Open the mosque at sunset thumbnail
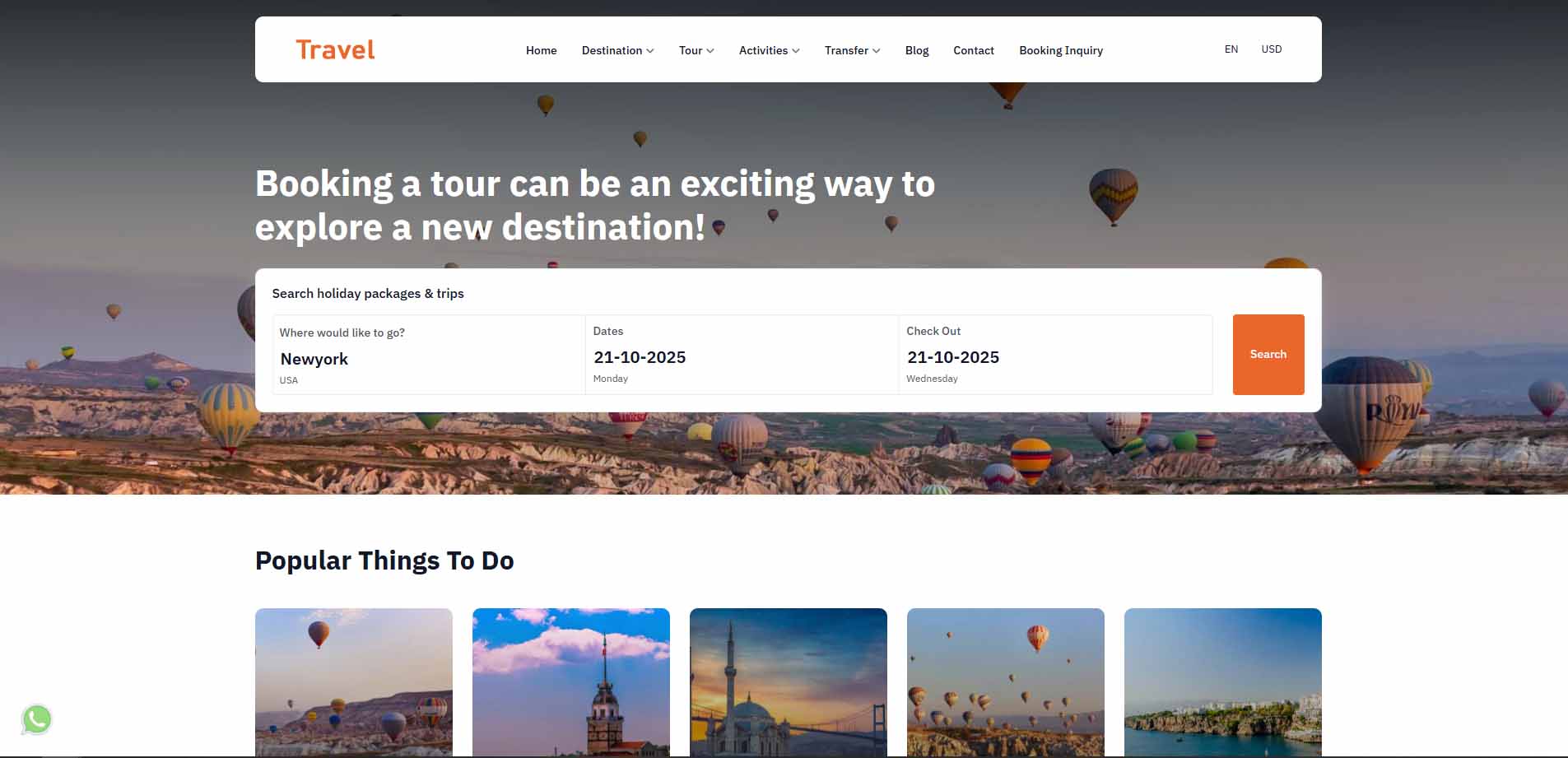 tap(789, 681)
